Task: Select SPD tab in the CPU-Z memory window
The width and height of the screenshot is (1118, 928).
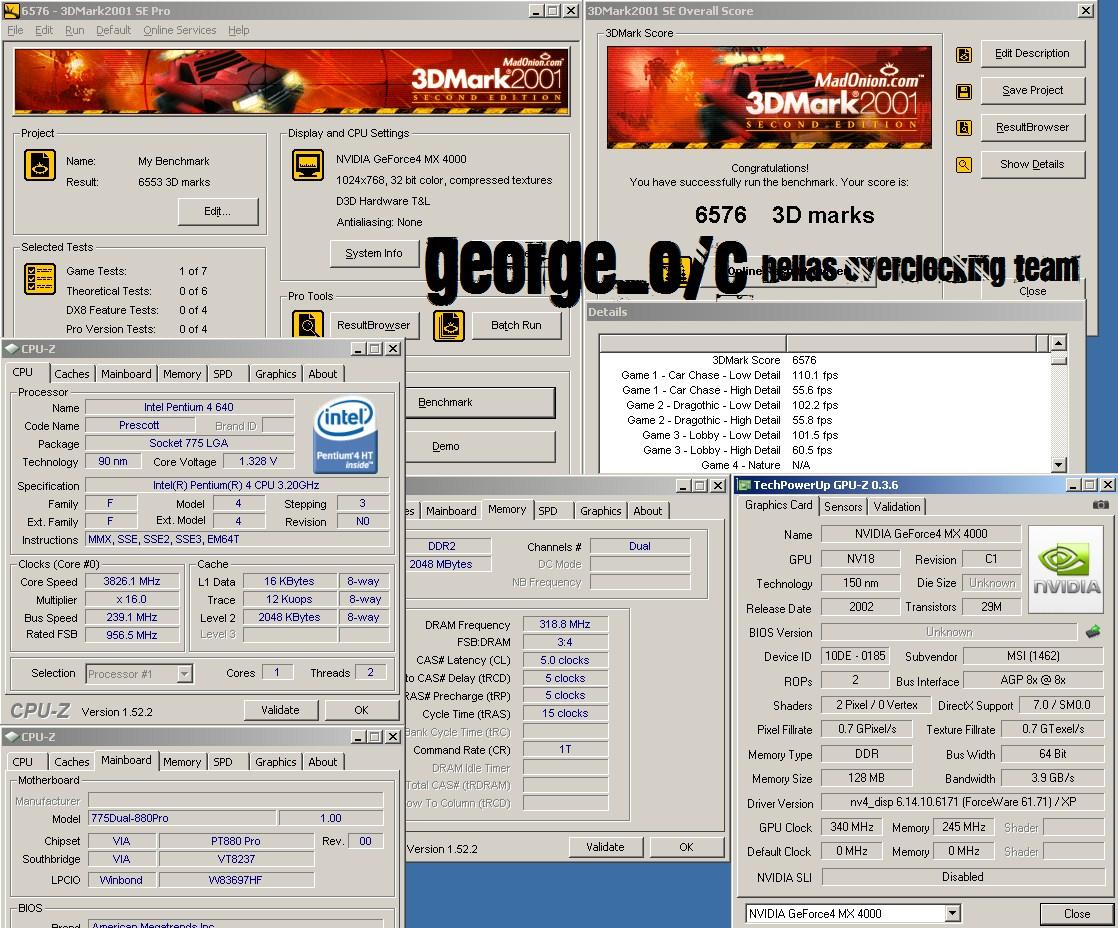Action: point(548,510)
